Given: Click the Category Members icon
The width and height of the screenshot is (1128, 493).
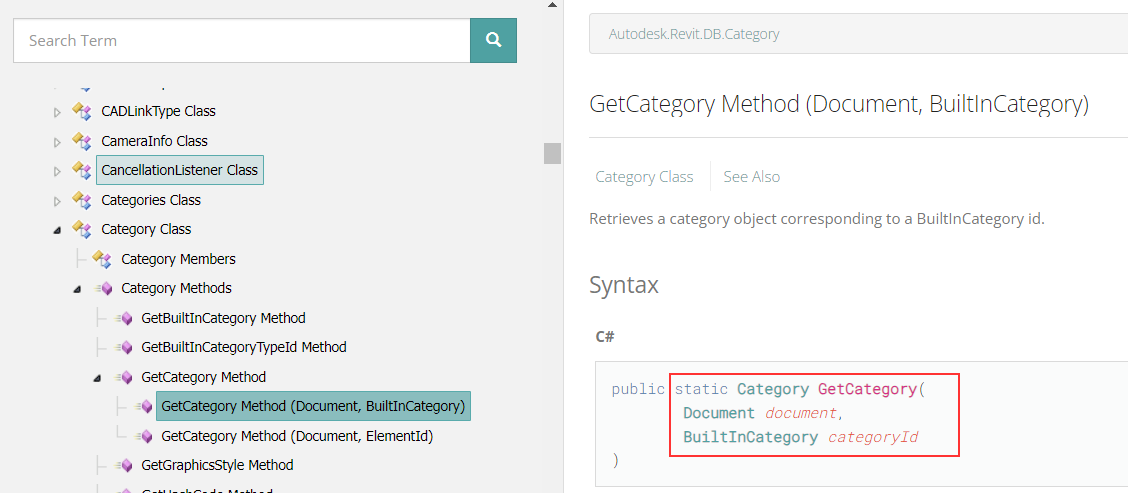Looking at the screenshot, I should 101,259.
